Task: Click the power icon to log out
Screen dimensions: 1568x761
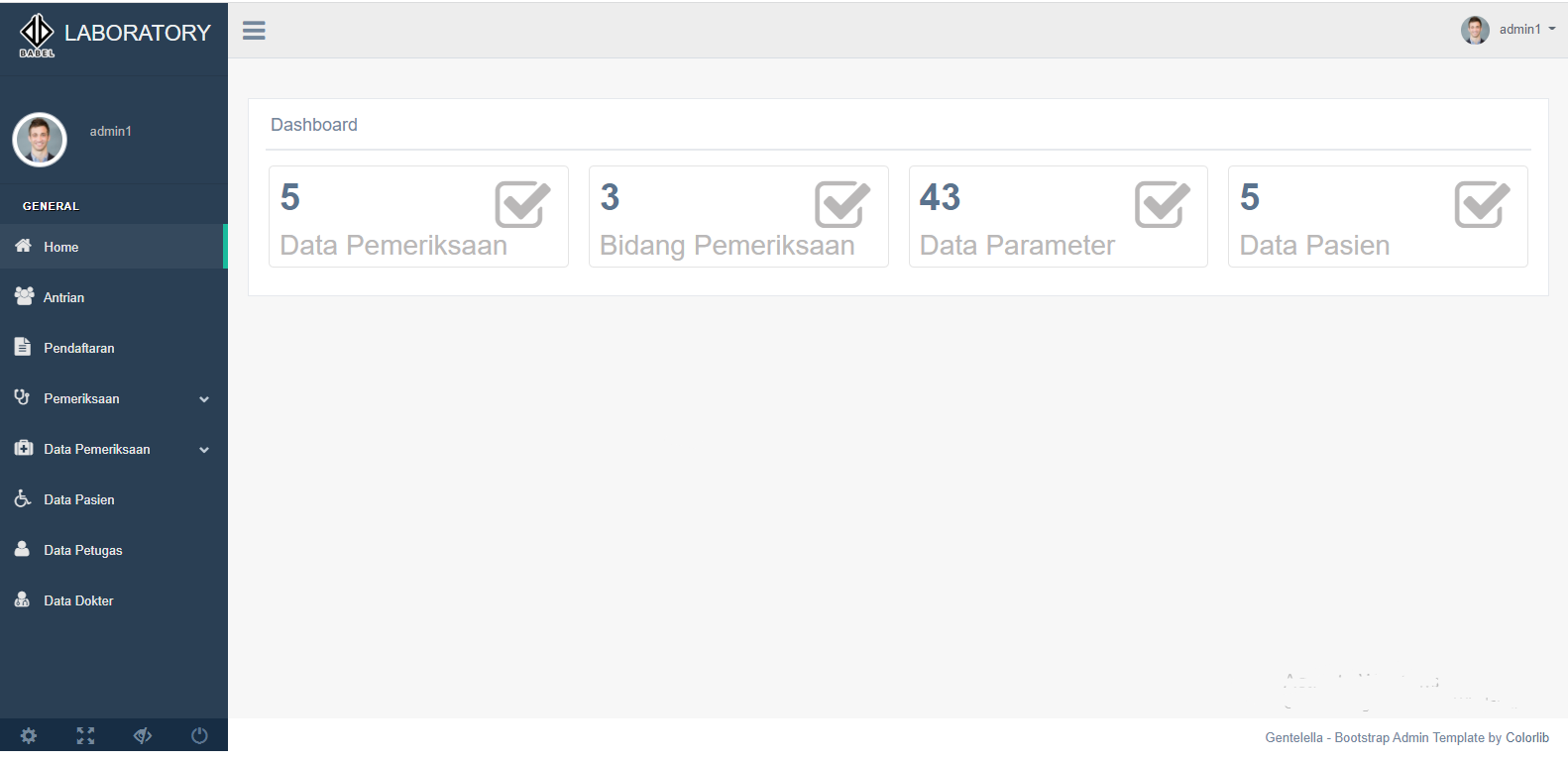Action: [198, 735]
